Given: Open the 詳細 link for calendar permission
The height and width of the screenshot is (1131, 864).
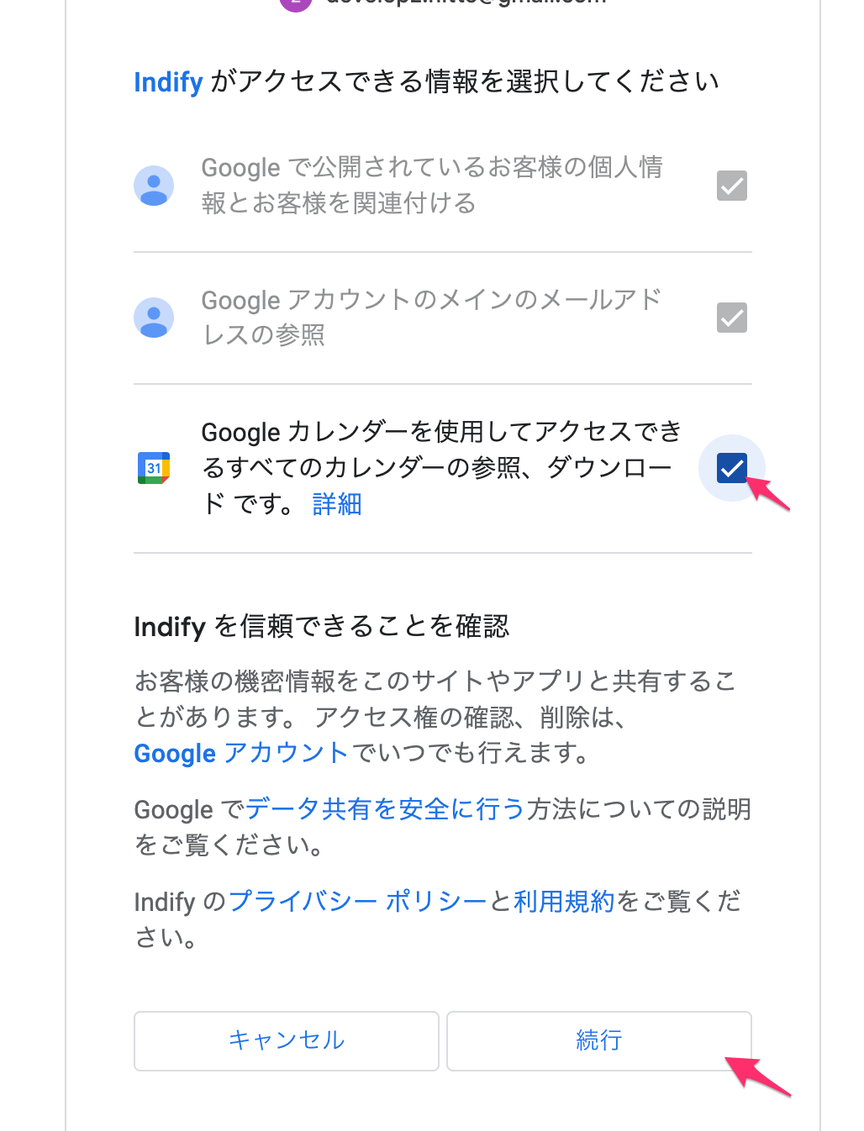Looking at the screenshot, I should (337, 503).
